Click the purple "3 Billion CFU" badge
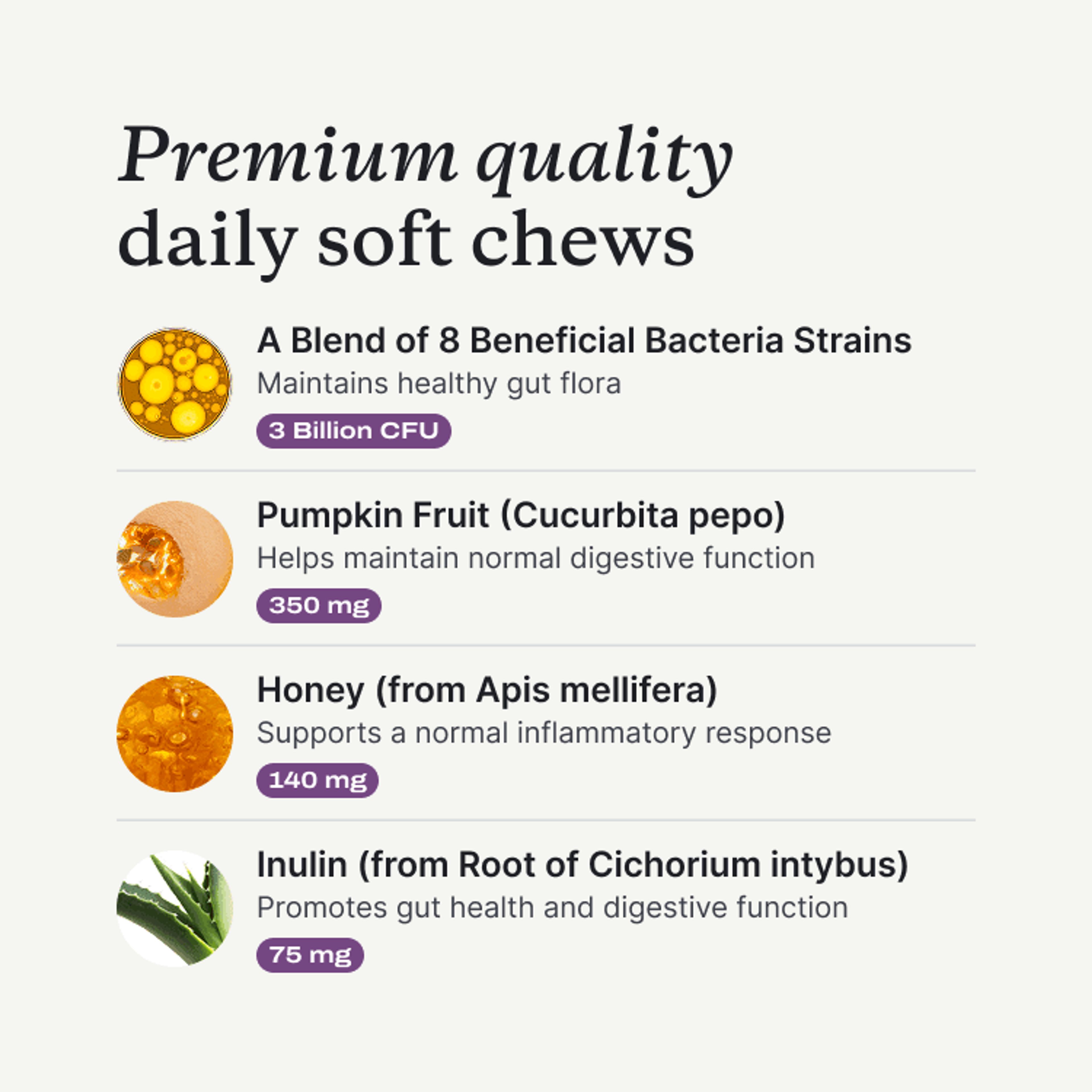 coord(353,431)
